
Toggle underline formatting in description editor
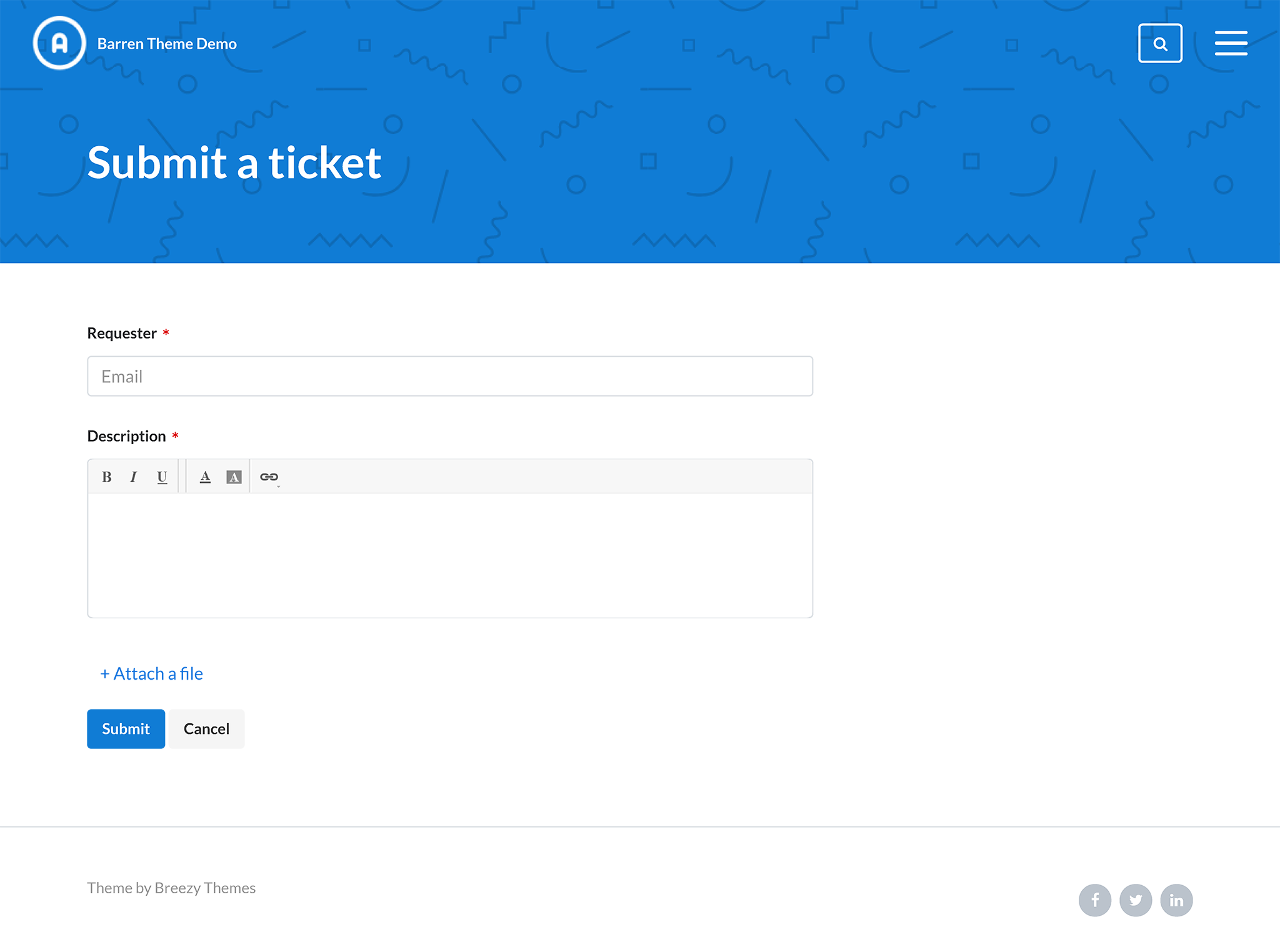(x=162, y=477)
